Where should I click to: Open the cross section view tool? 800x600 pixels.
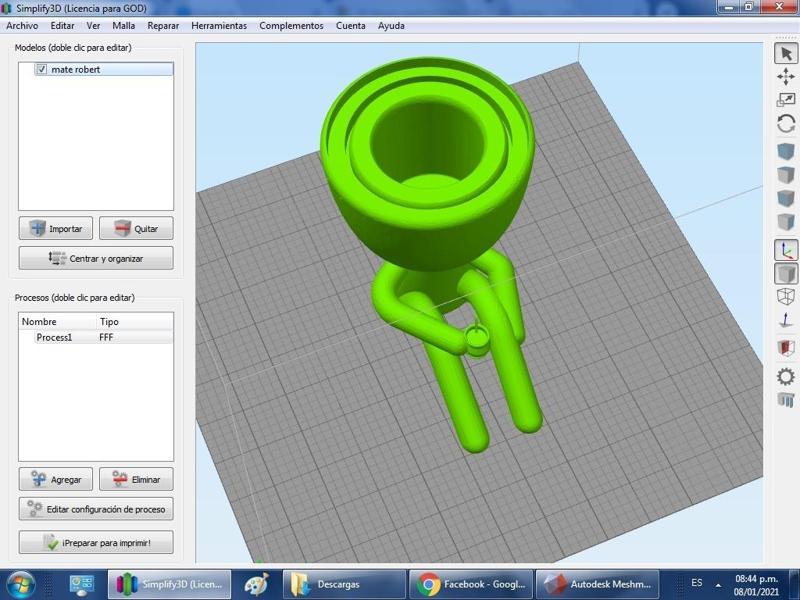click(x=786, y=348)
